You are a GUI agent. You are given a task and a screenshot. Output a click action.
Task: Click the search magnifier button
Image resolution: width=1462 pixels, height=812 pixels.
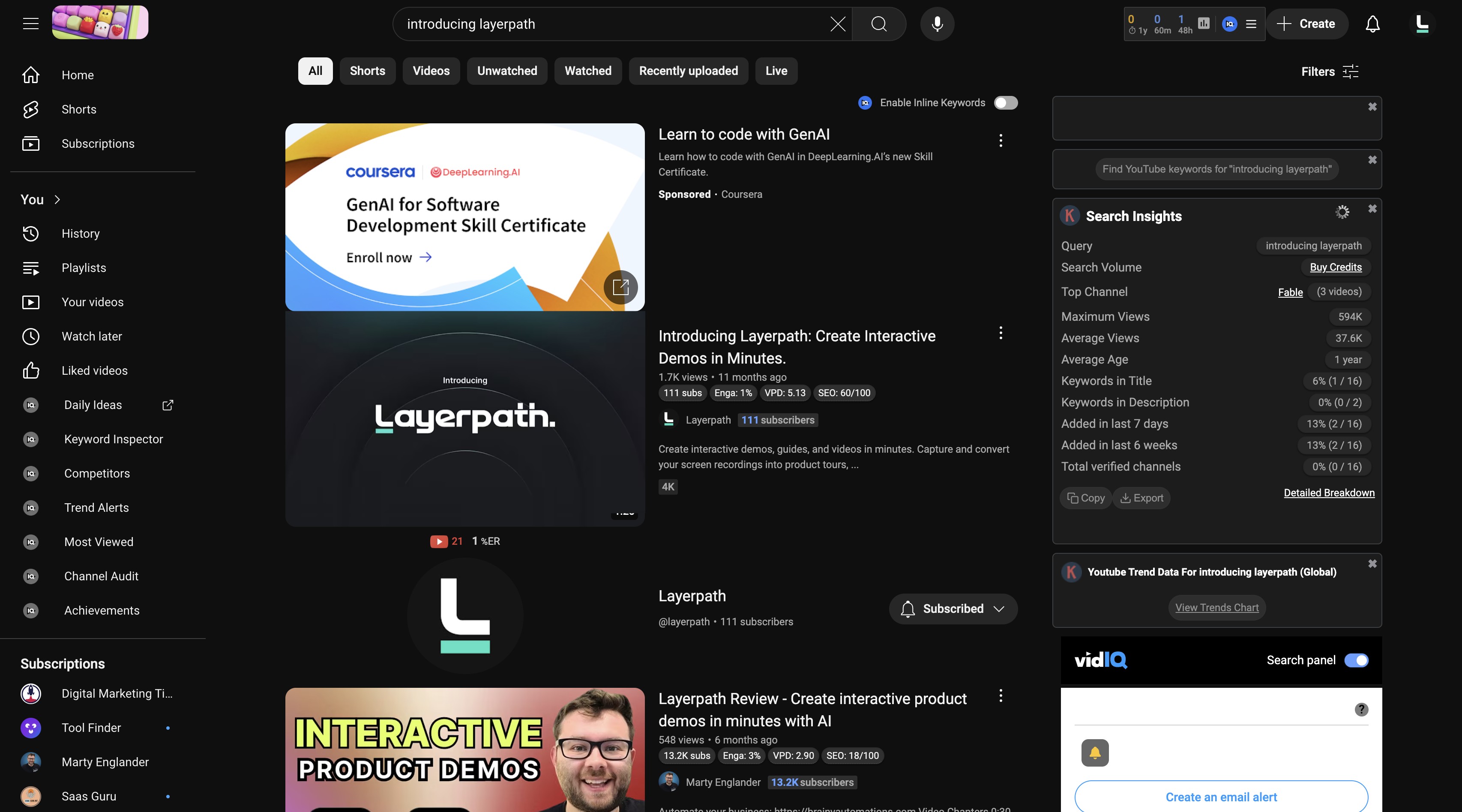click(878, 24)
